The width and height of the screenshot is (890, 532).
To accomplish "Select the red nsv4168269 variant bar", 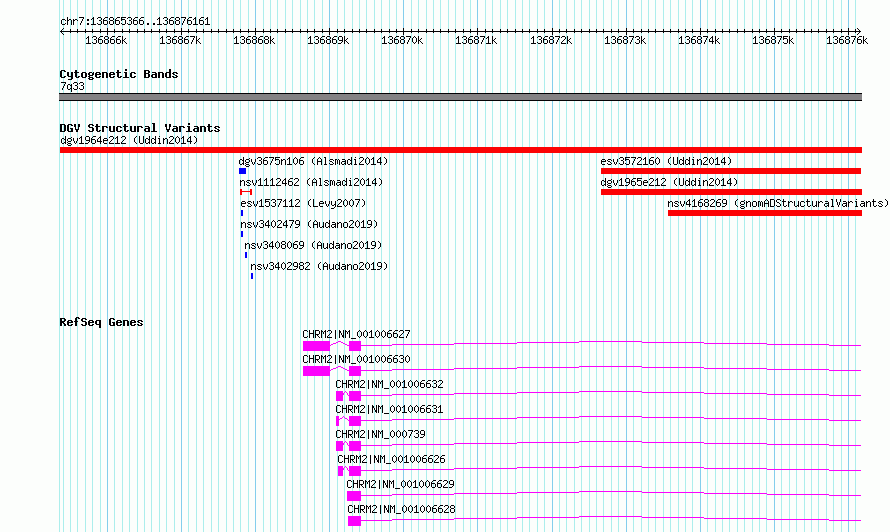I will pyautogui.click(x=765, y=213).
